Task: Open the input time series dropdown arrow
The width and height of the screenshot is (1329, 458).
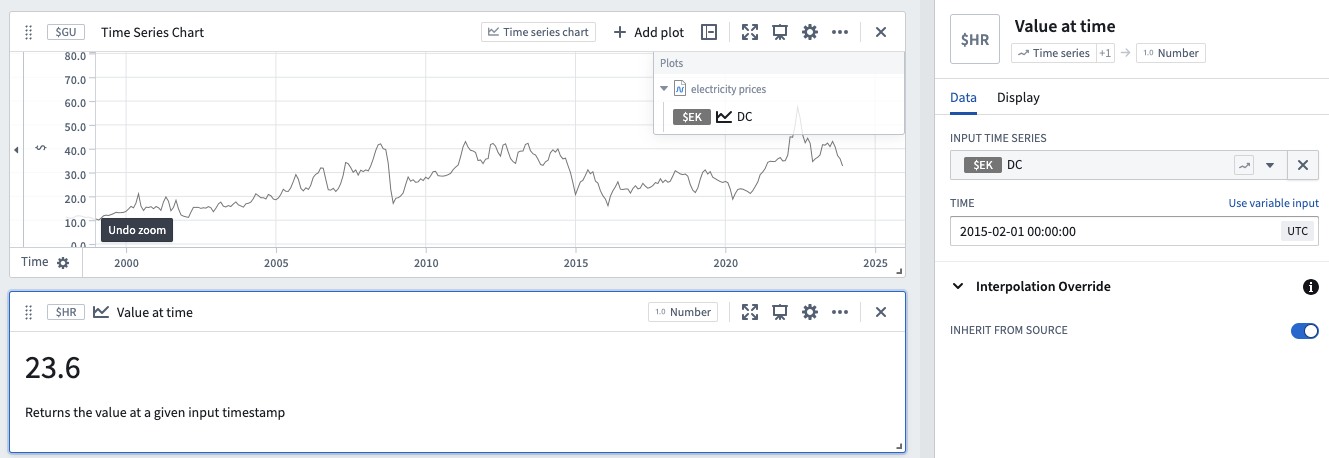Action: [1270, 165]
